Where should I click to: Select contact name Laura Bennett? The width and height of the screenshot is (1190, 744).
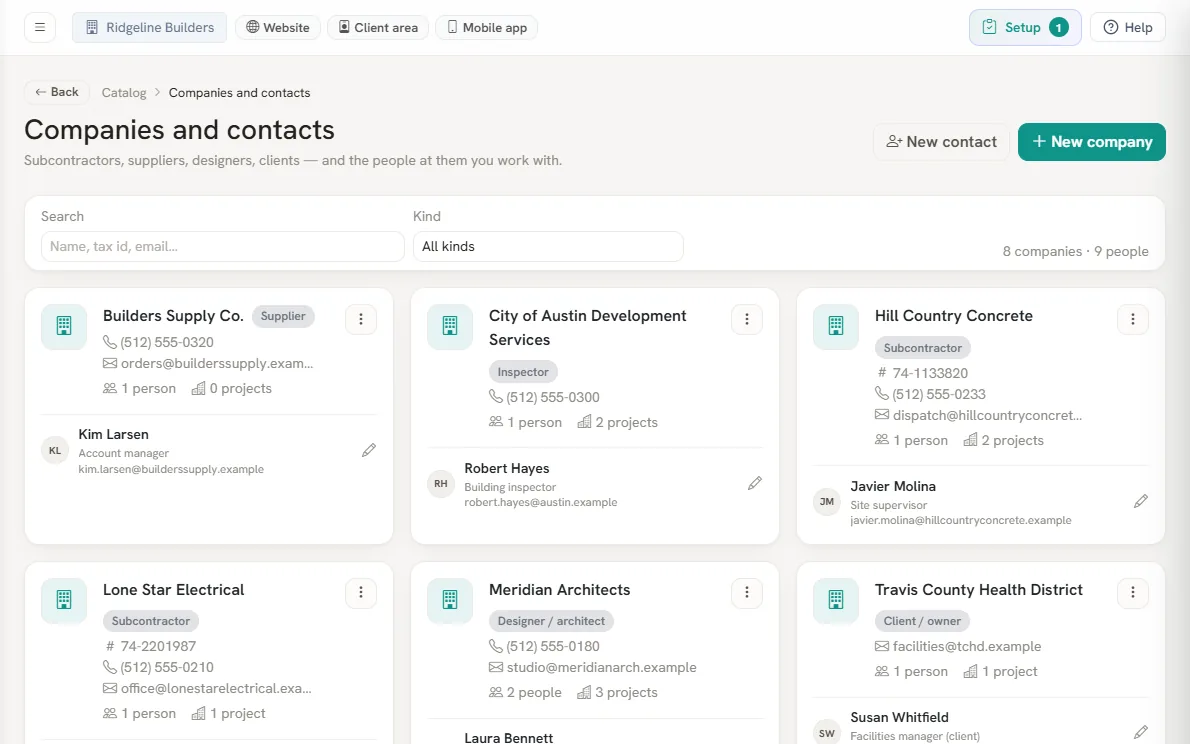click(508, 737)
